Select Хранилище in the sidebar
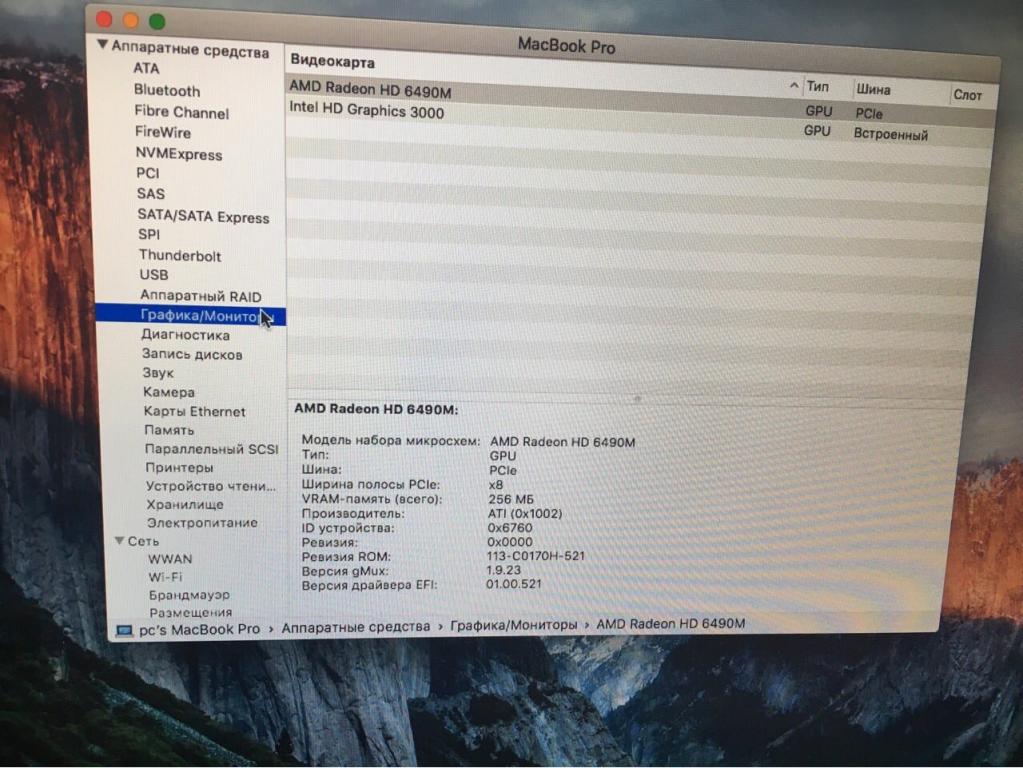Viewport: 1023px width, 768px height. pos(185,504)
